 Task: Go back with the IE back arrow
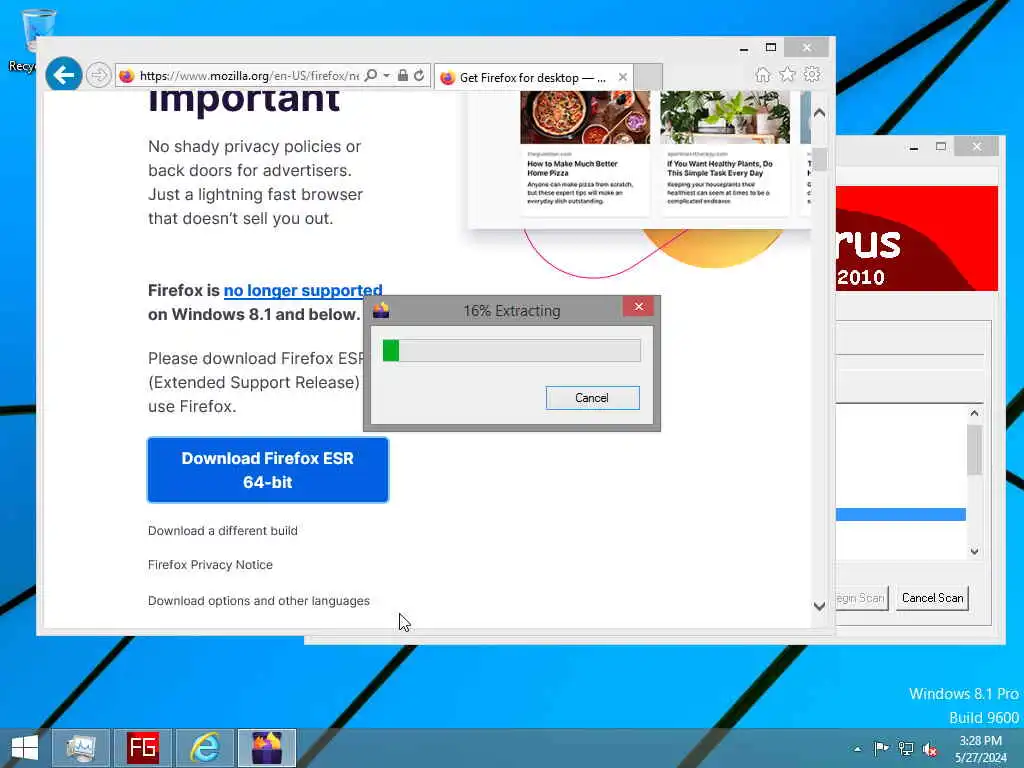(63, 75)
